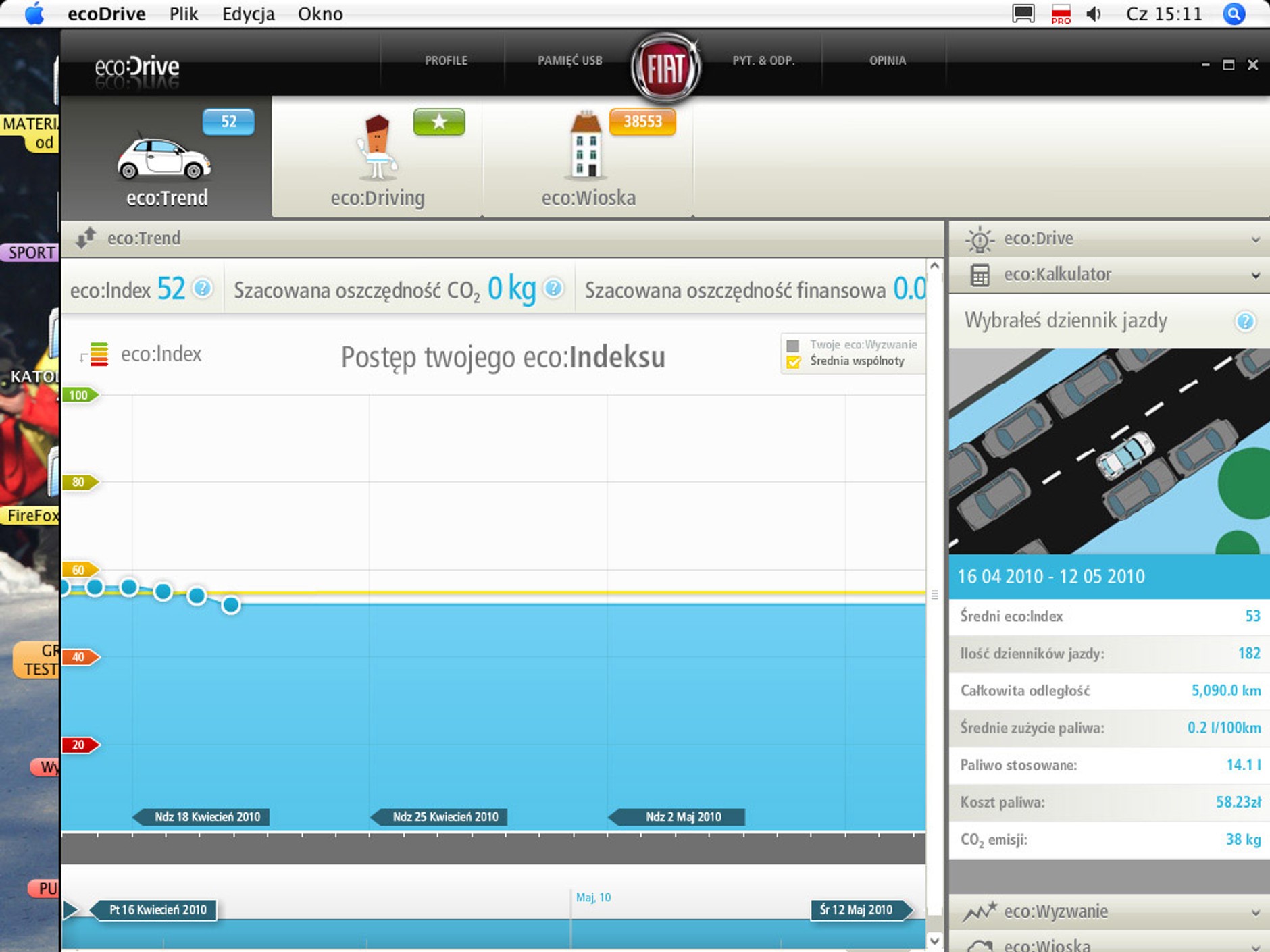Uncheck Średnia wspólnoty checkbox in legend
Screen dimensions: 1270x952
pos(793,362)
